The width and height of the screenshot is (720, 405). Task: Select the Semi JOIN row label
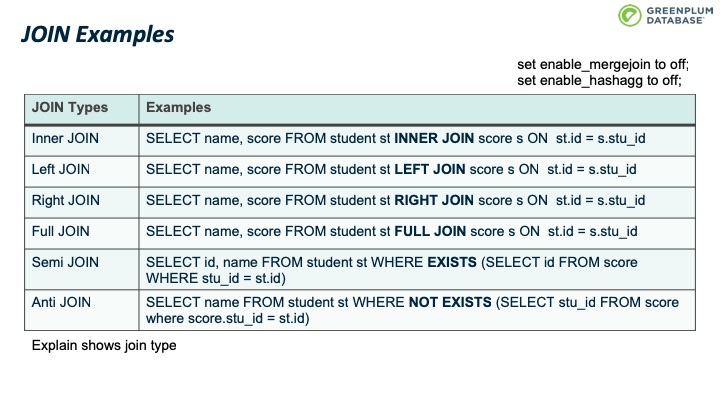(x=65, y=262)
